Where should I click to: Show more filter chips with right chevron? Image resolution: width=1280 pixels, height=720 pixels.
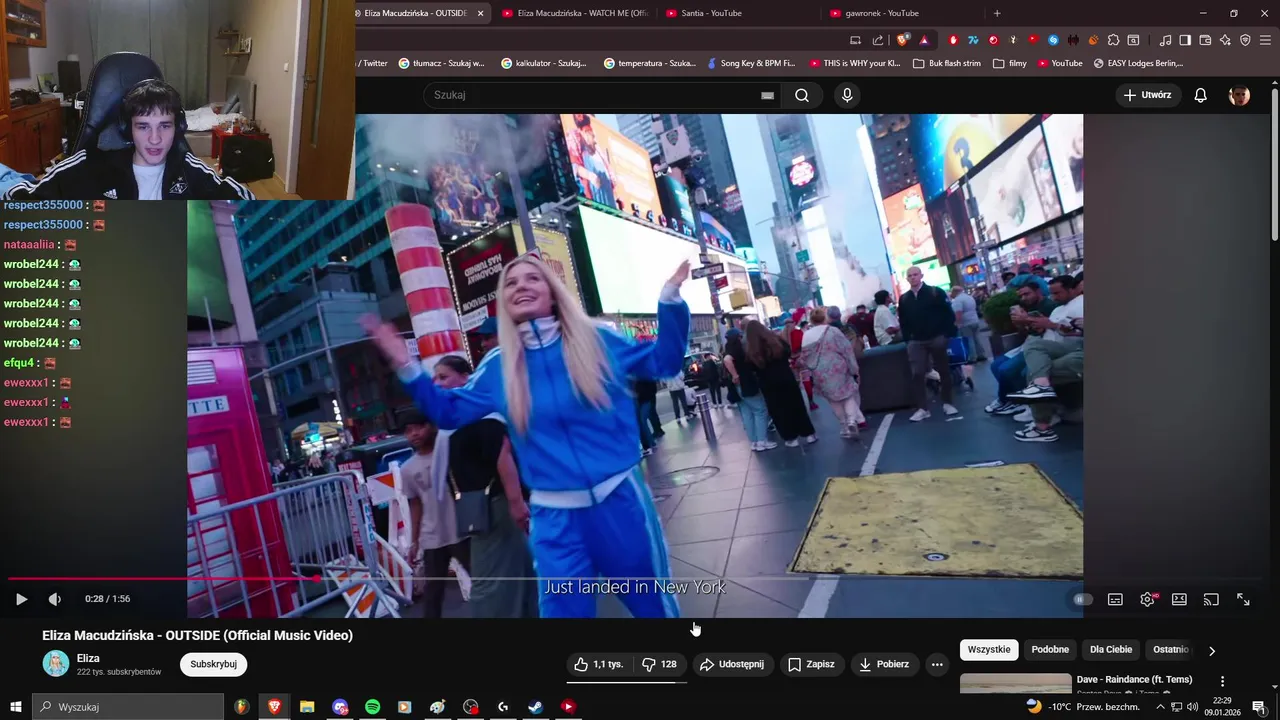coord(1212,650)
